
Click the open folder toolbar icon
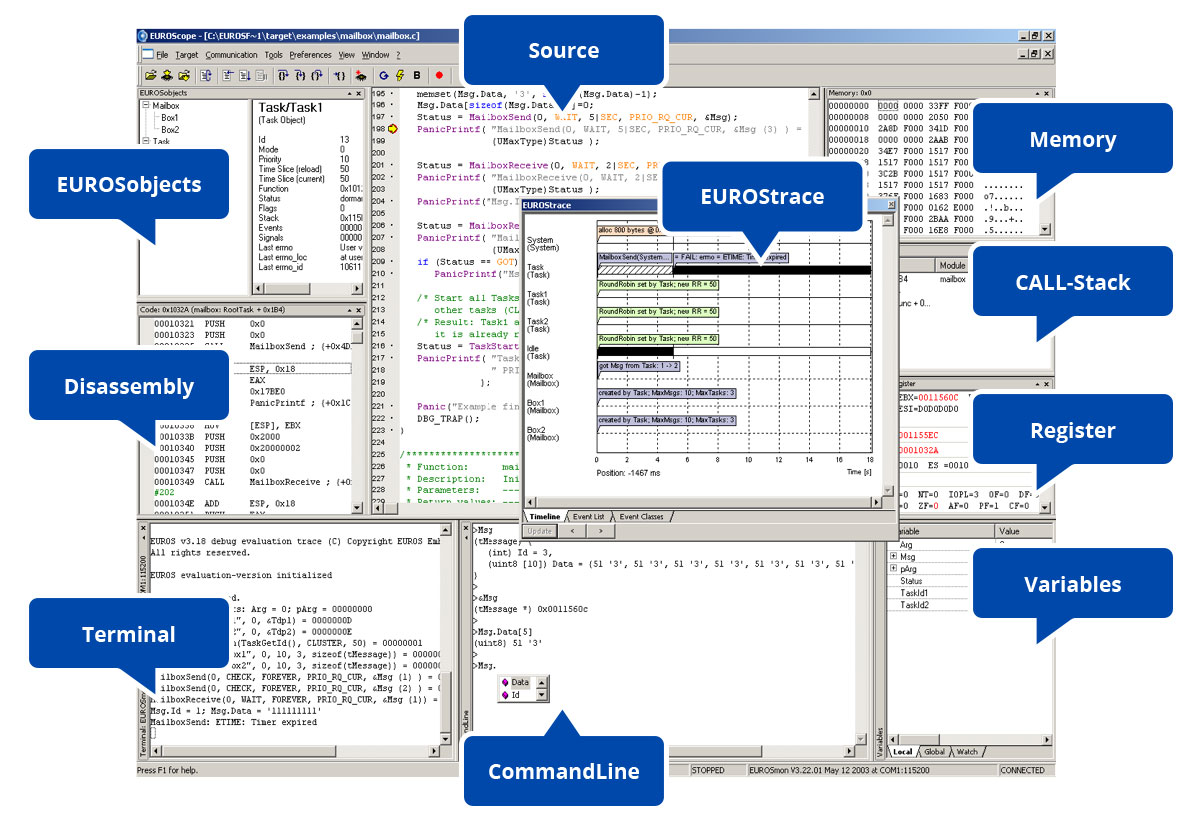point(150,75)
